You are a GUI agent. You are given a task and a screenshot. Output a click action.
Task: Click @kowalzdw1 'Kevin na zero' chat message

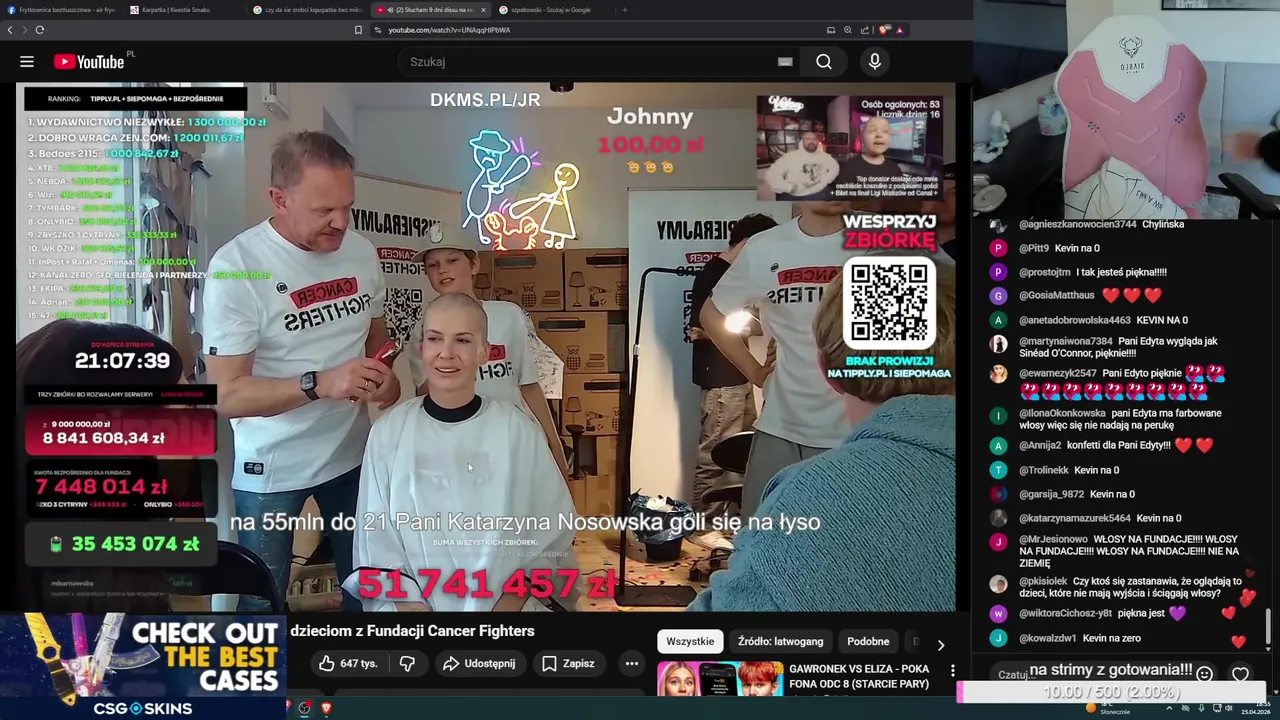[x=1111, y=638]
